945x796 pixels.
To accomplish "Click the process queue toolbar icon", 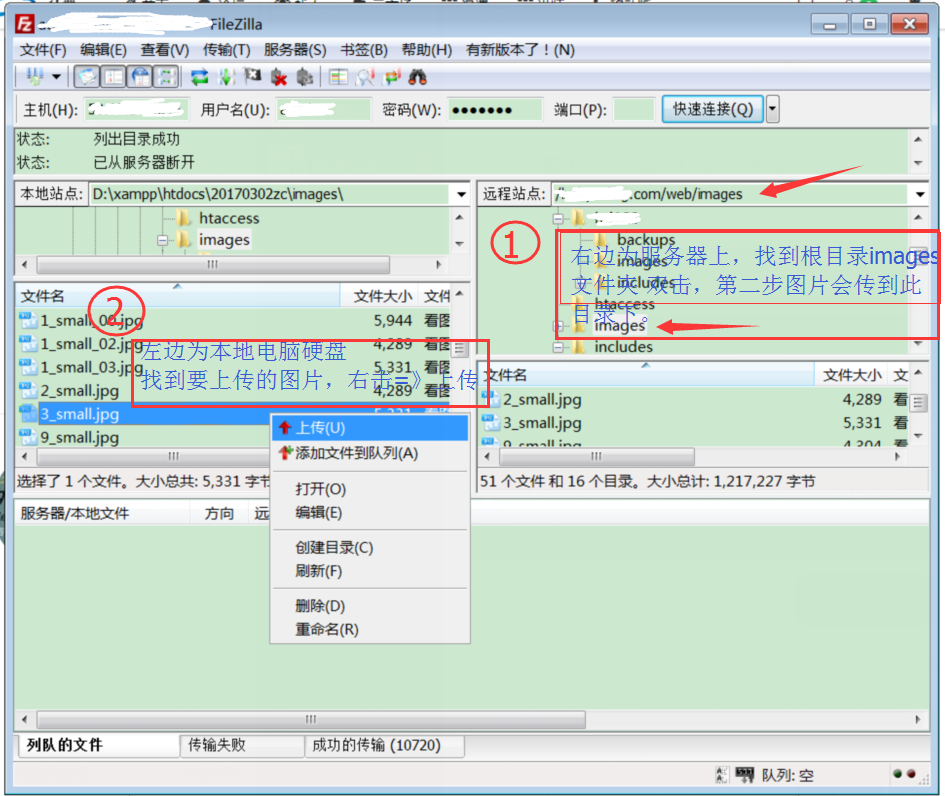I will (227, 77).
